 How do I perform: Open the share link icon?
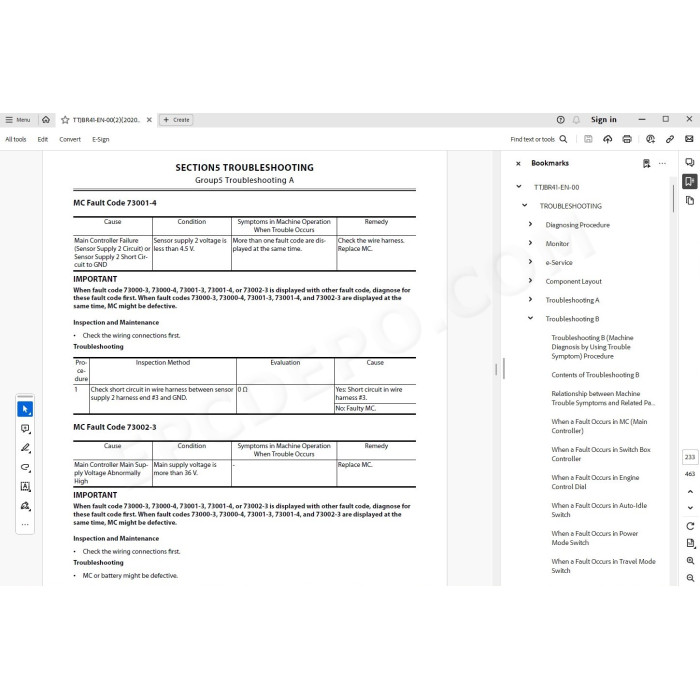tap(670, 139)
